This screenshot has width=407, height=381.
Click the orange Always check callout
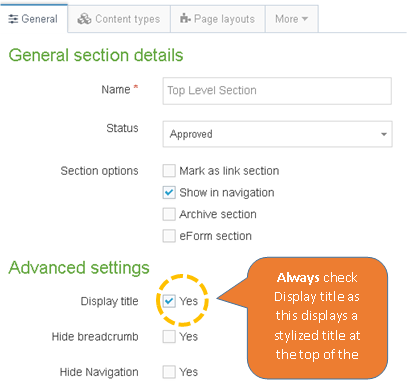[x=317, y=318]
